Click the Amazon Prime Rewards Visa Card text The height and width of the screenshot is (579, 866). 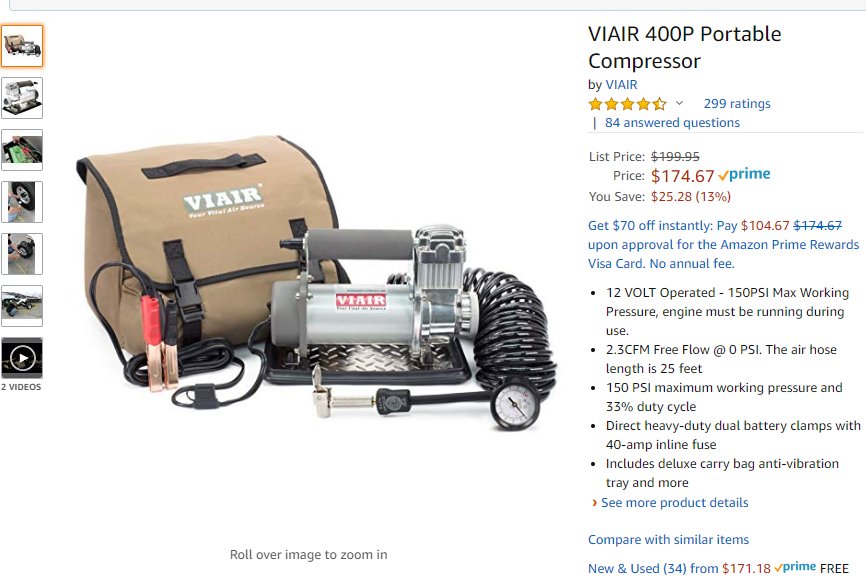pos(724,254)
